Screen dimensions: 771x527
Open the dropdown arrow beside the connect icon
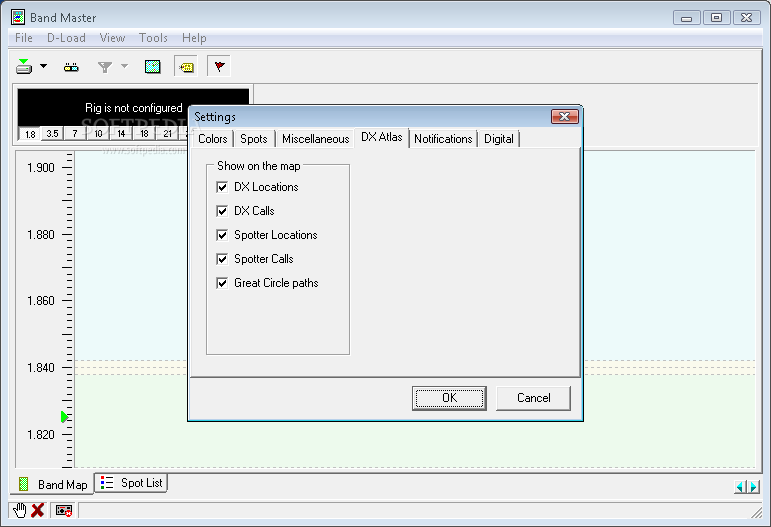[44, 66]
